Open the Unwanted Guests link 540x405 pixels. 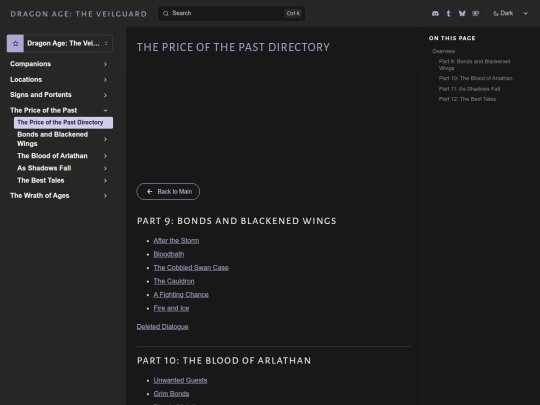coord(180,380)
